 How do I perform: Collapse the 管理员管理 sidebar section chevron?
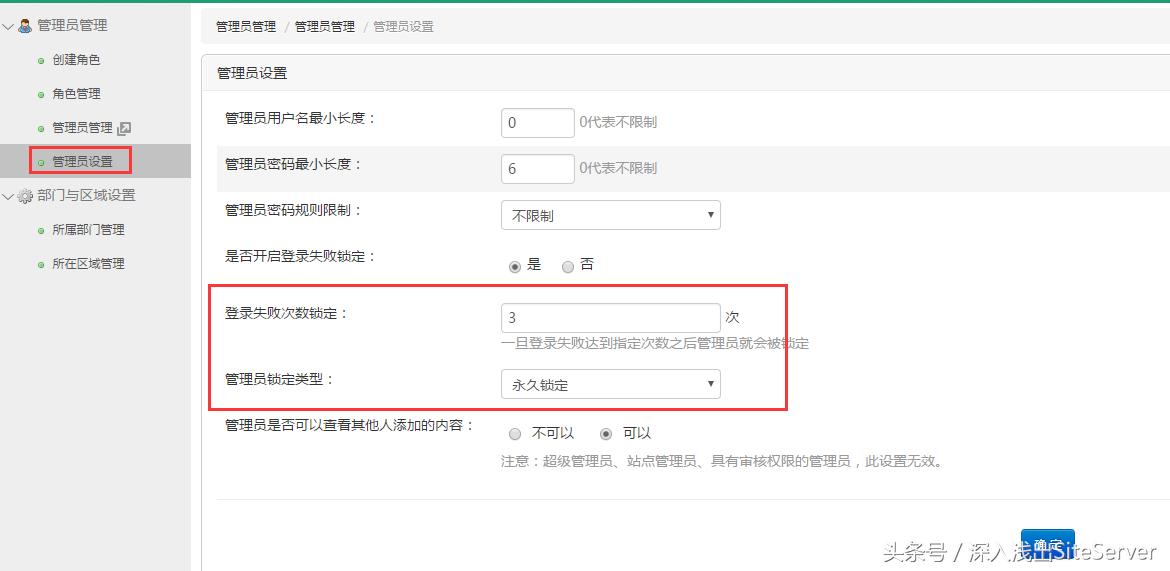pos(8,26)
